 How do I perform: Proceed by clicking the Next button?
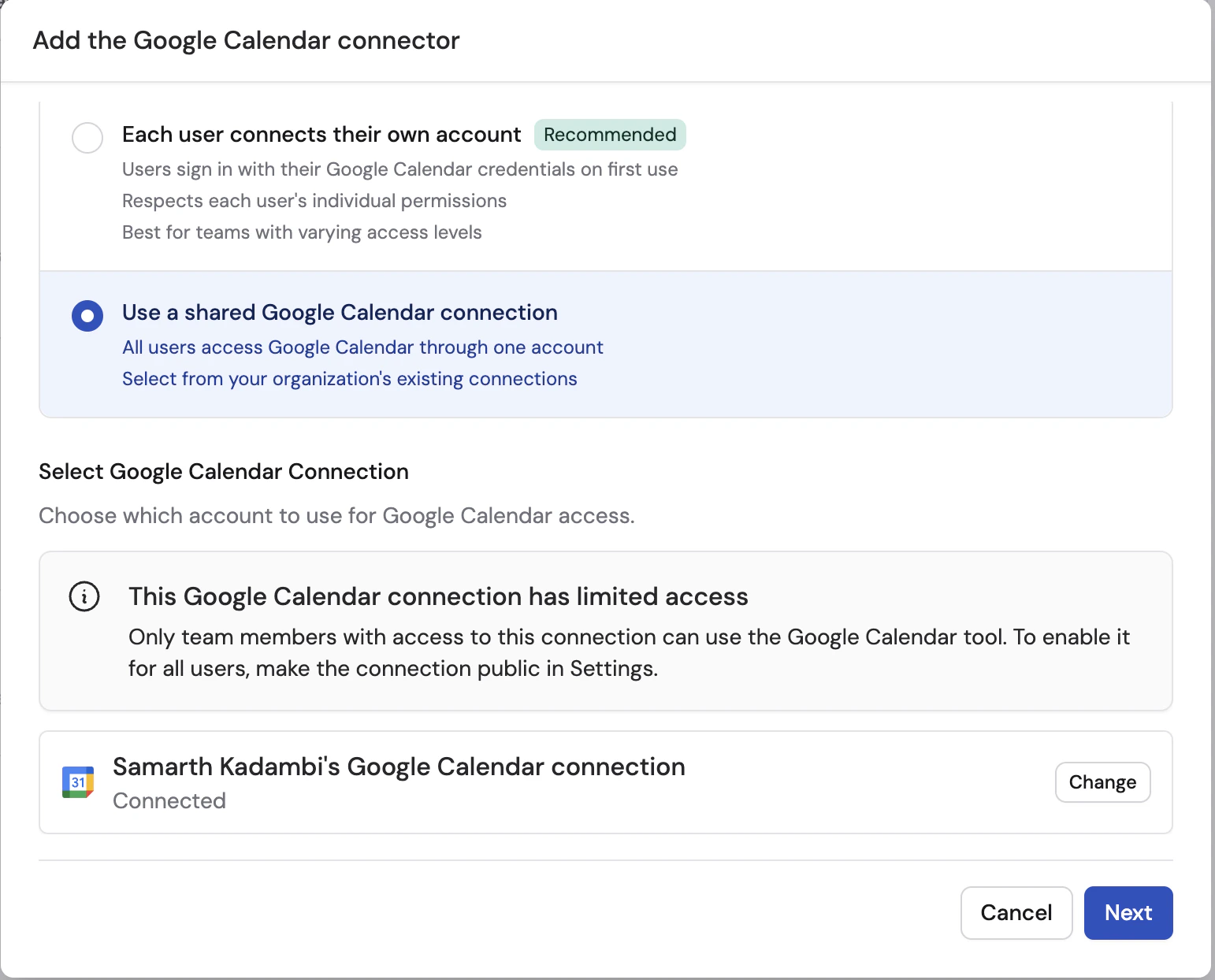(1128, 912)
